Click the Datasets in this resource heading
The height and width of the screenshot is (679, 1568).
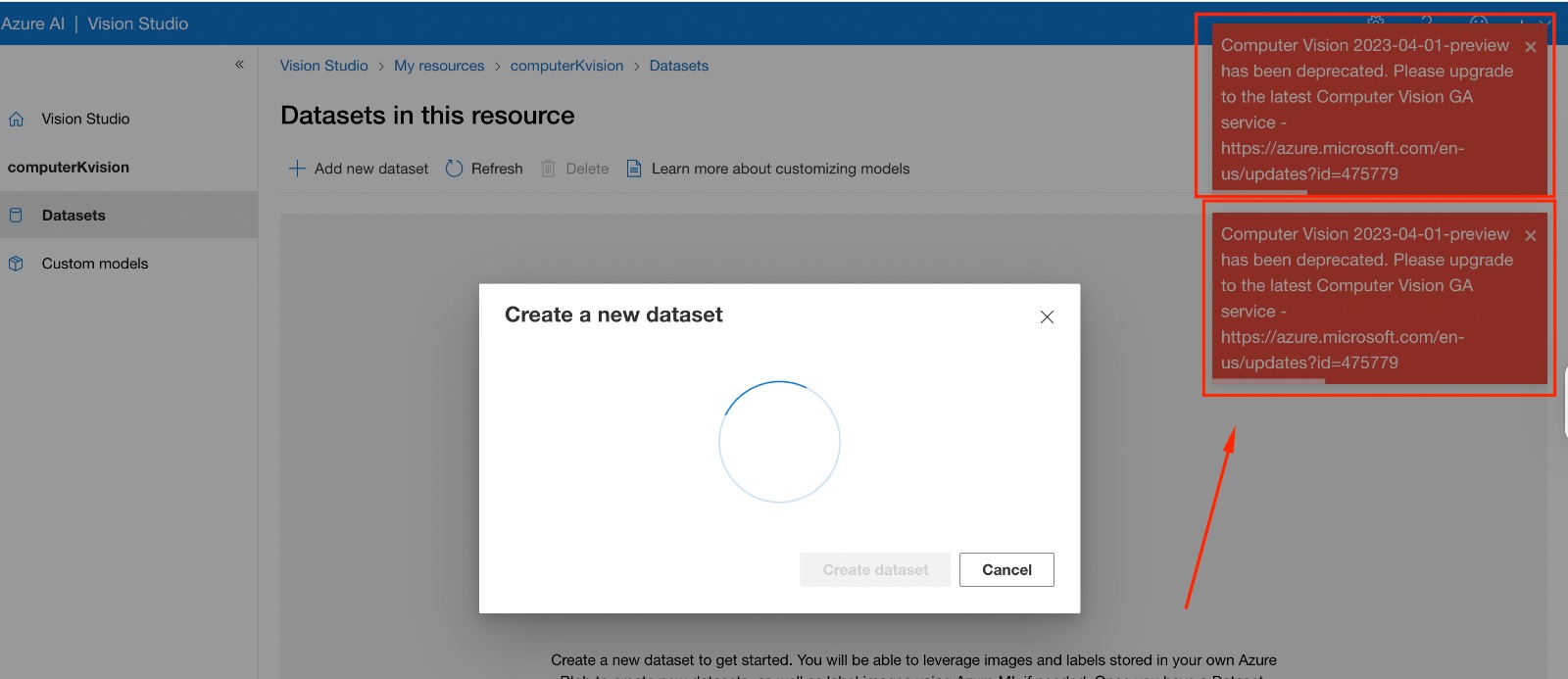[427, 116]
